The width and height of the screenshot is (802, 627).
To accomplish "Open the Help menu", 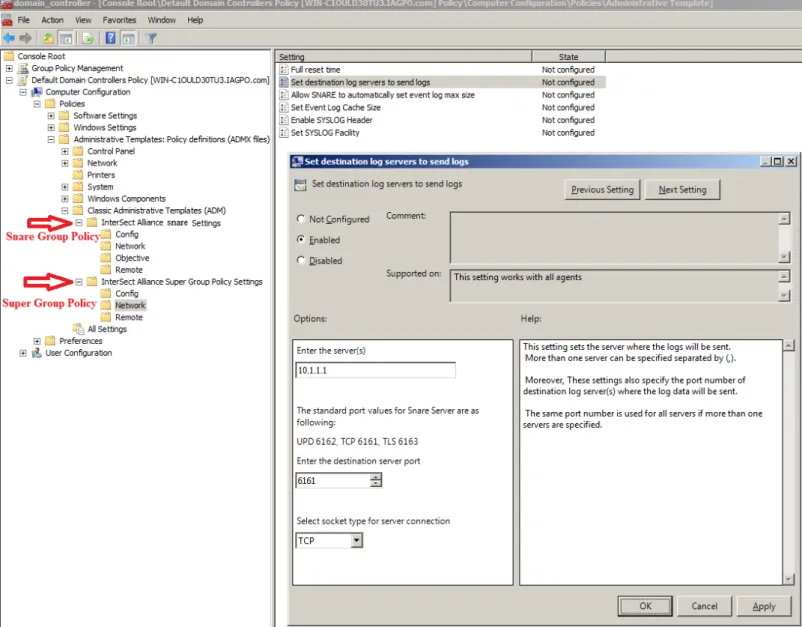I will (x=195, y=20).
